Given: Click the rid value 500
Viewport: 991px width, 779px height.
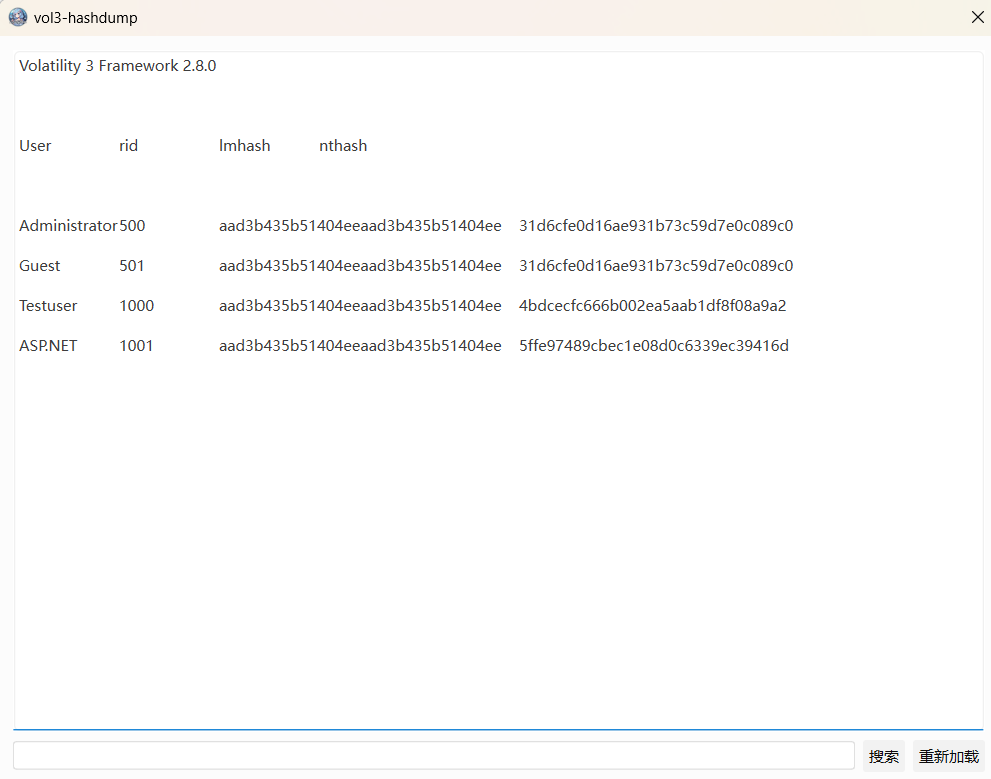Looking at the screenshot, I should pos(132,226).
